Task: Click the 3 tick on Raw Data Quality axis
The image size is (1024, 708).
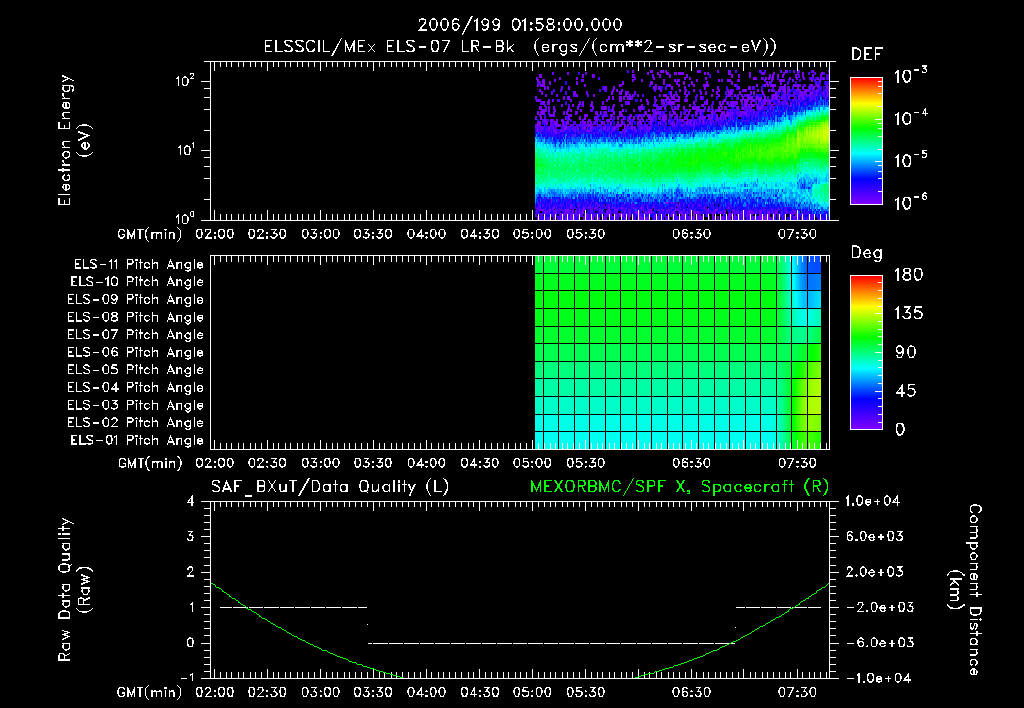Action: coord(191,536)
